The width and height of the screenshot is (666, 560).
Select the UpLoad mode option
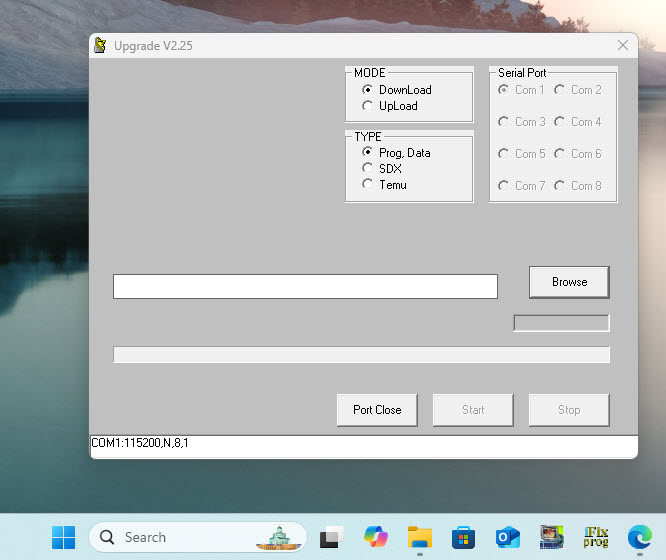coord(368,106)
